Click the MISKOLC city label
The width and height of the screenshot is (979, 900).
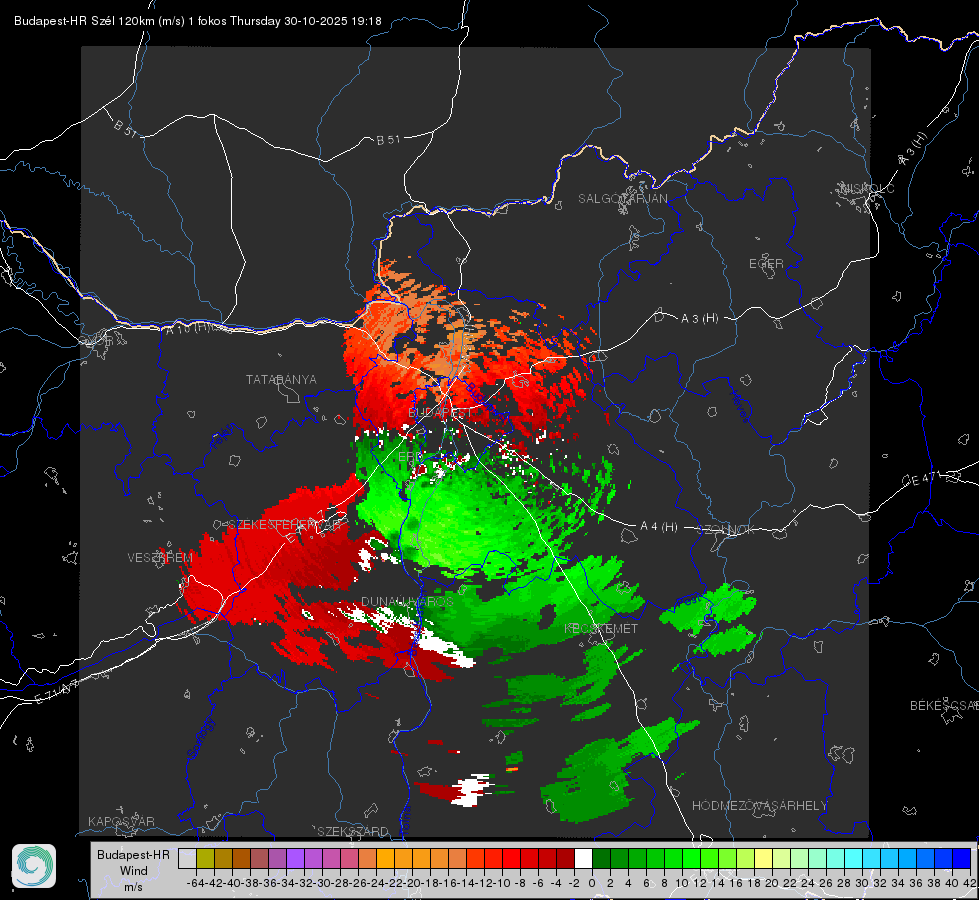tap(867, 188)
